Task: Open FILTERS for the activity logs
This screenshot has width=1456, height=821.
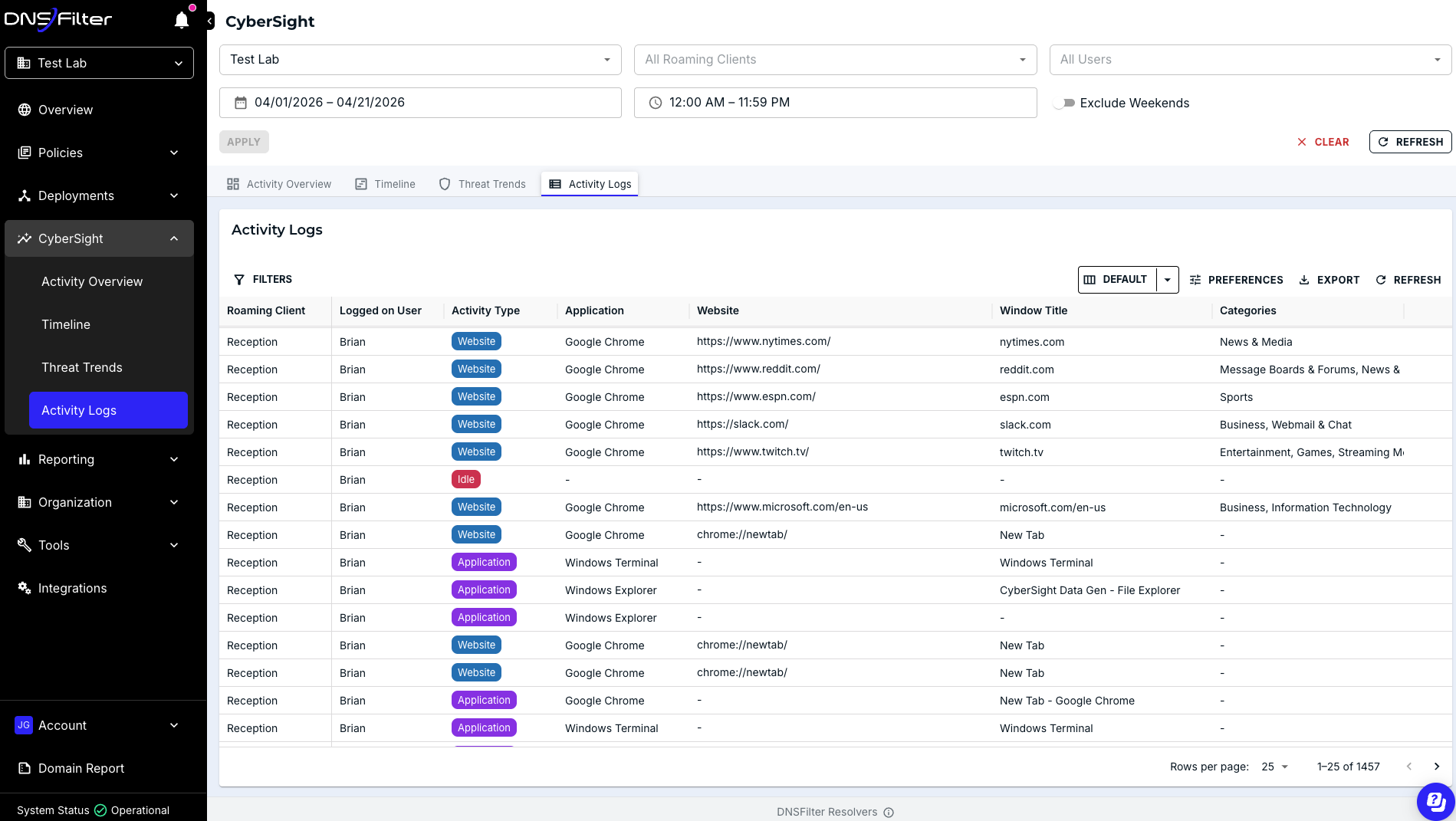Action: pyautogui.click(x=263, y=280)
